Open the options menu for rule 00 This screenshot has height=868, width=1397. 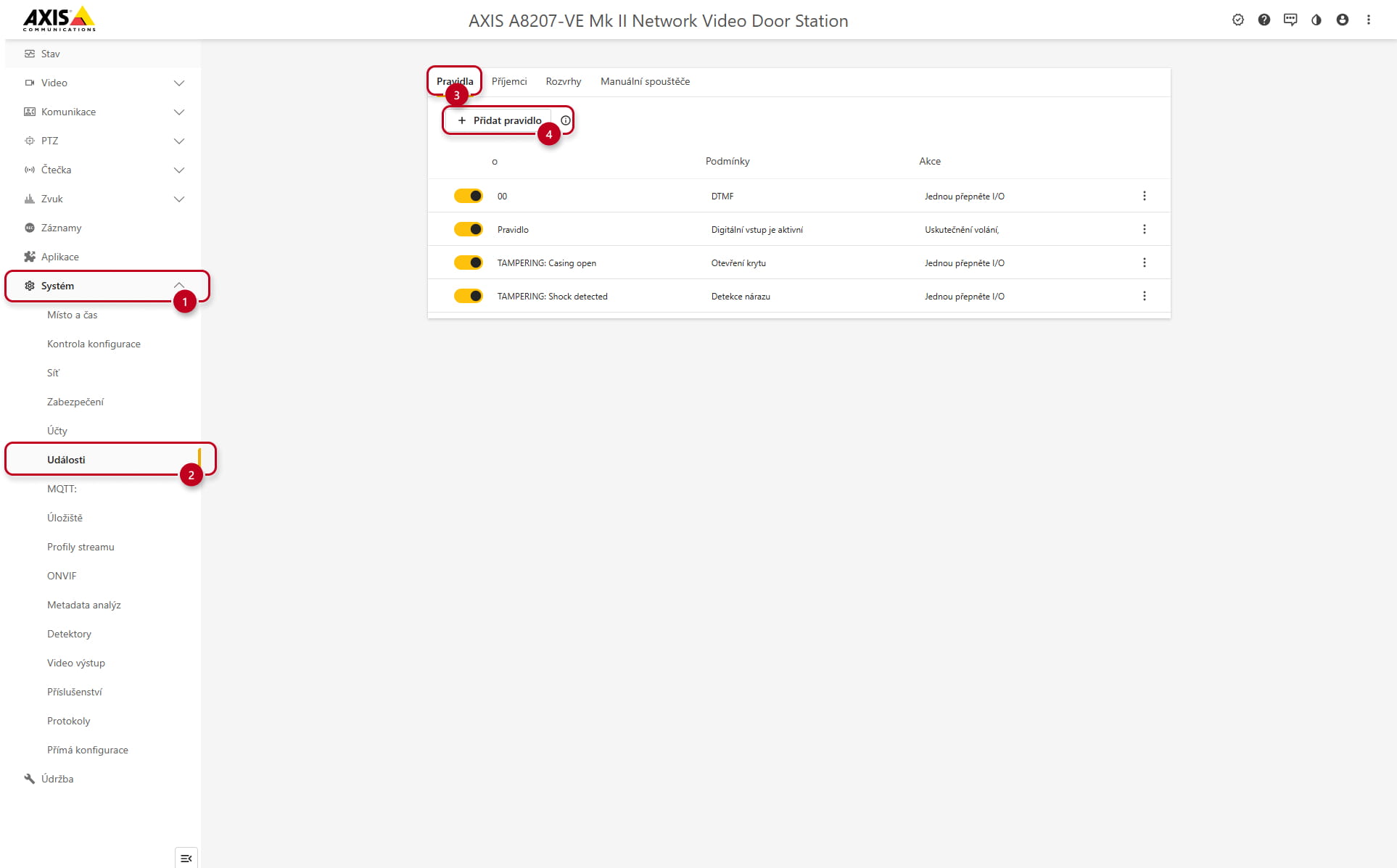tap(1145, 196)
